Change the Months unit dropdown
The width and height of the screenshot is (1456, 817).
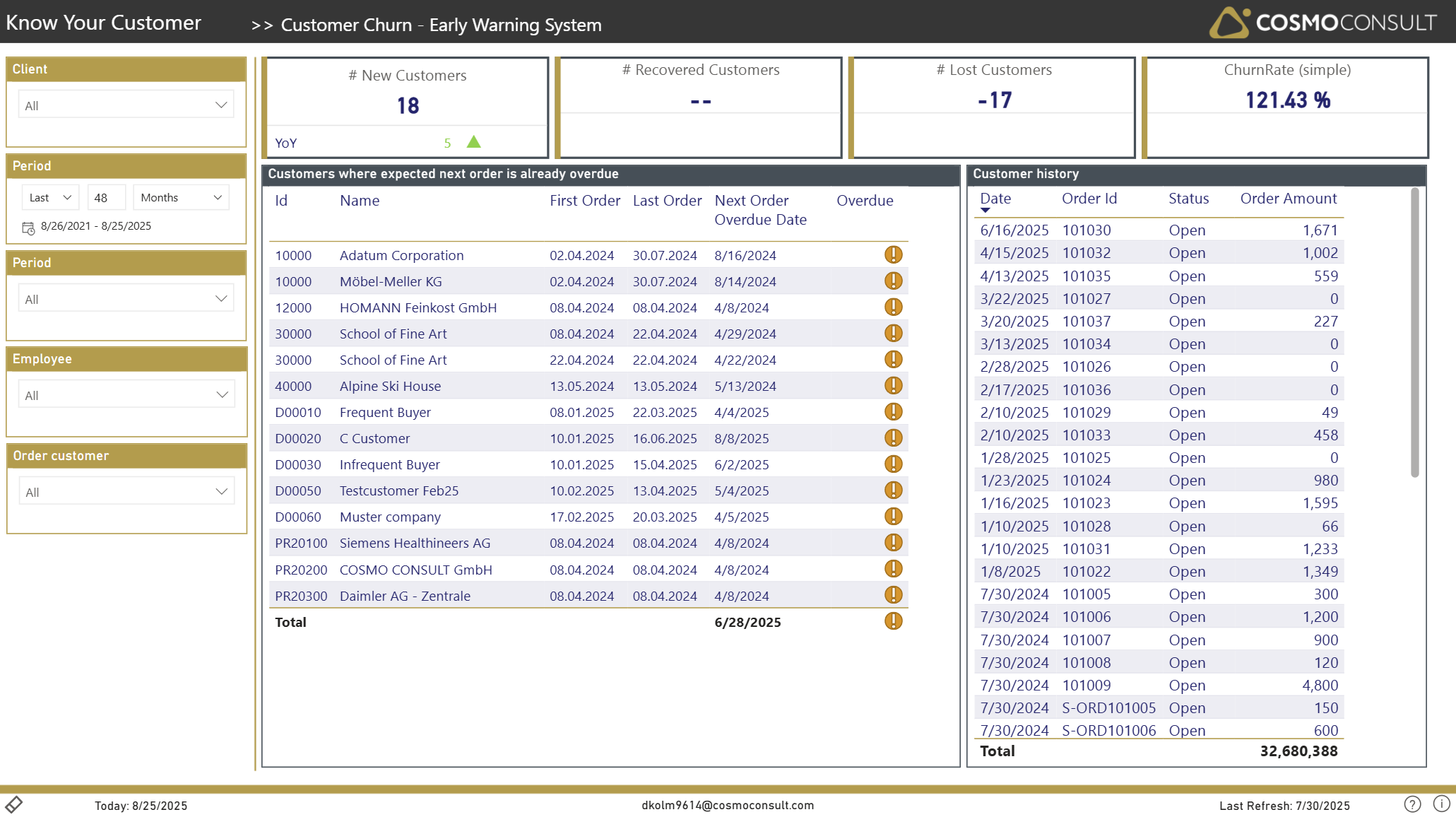coord(181,198)
